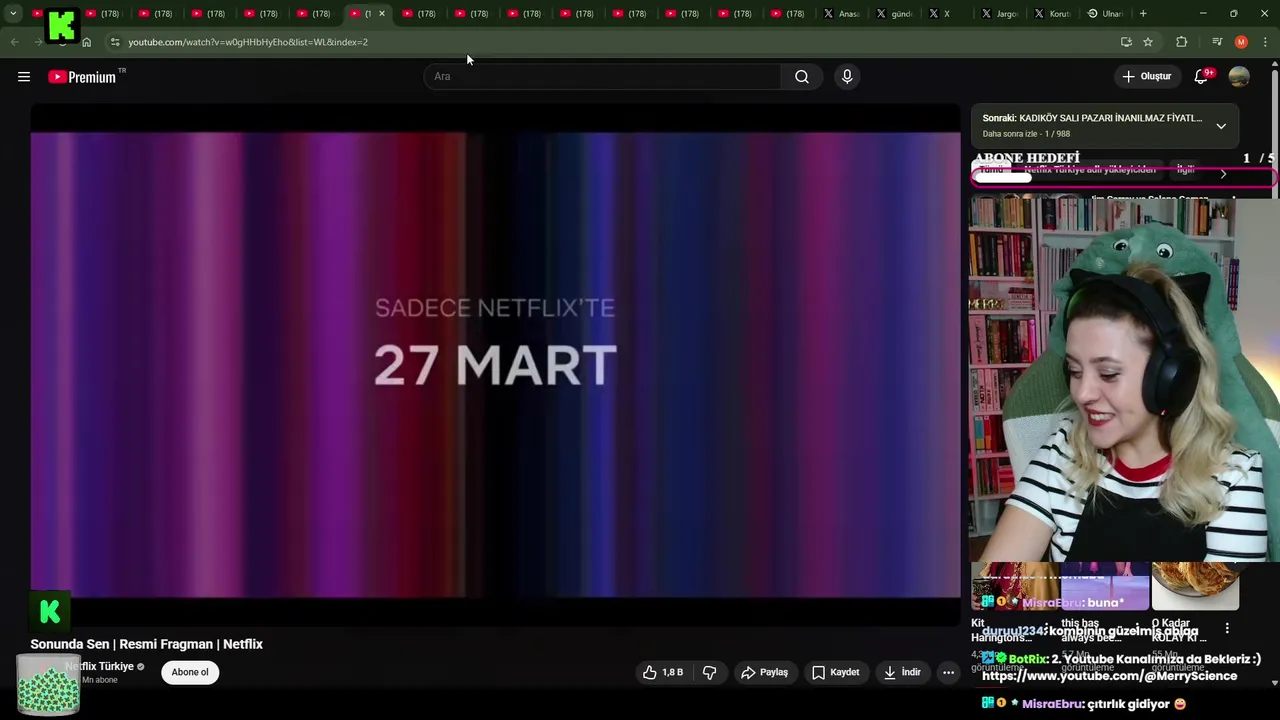Click the magnifier search button
Image resolution: width=1280 pixels, height=720 pixels.
802,77
